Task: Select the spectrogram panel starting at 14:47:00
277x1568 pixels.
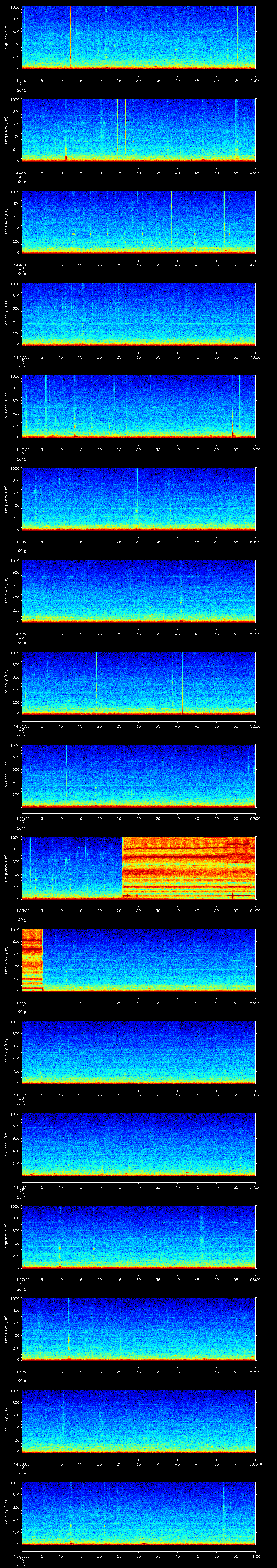Action: click(139, 314)
